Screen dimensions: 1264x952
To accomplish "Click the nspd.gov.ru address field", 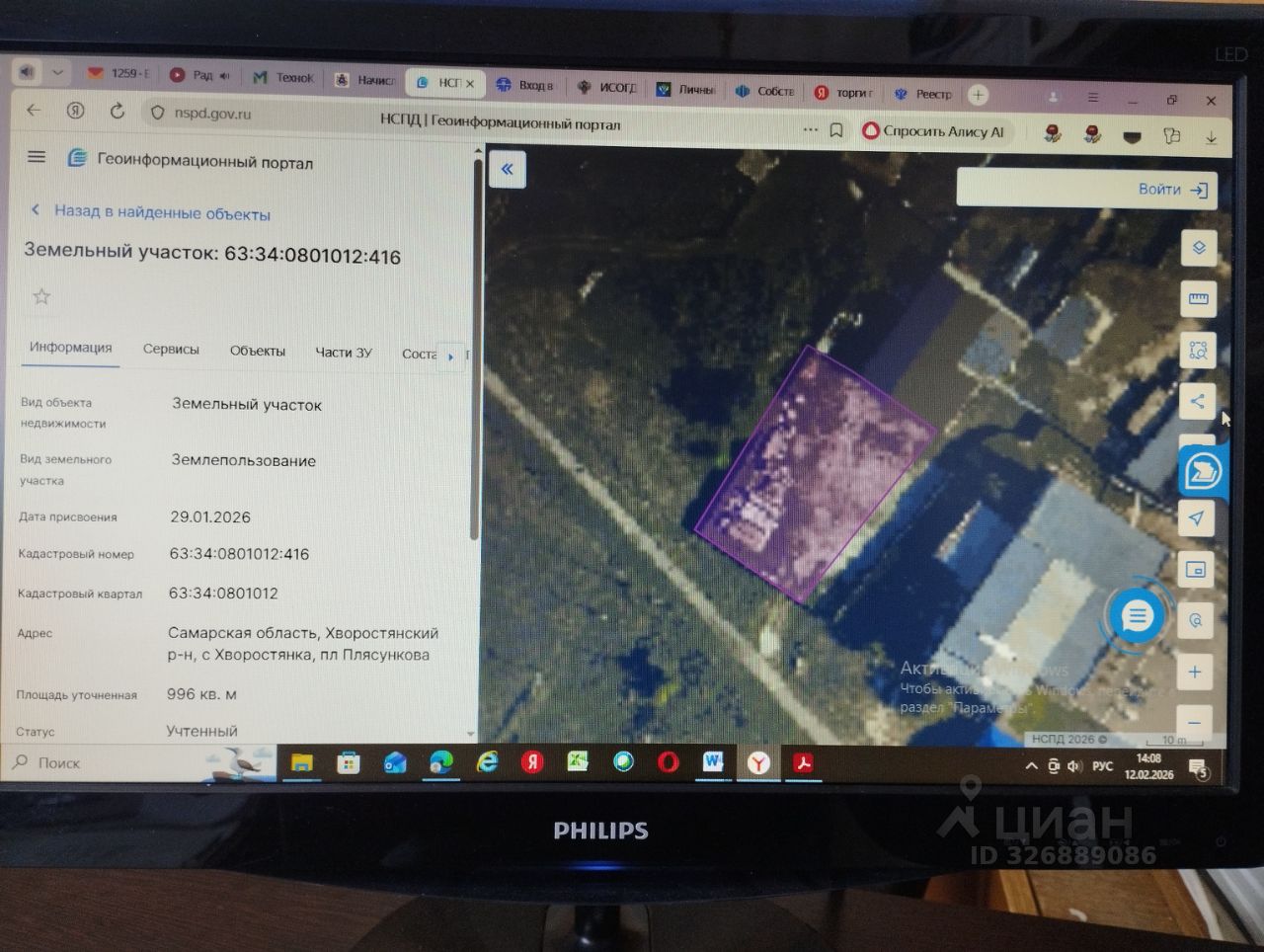I will pyautogui.click(x=212, y=114).
